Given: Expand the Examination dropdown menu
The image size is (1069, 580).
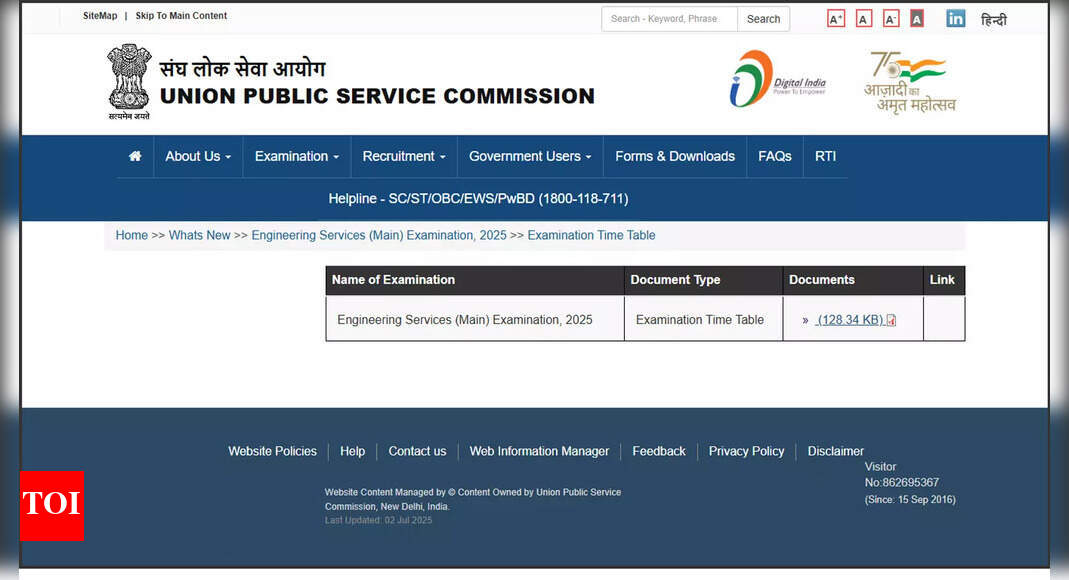Looking at the screenshot, I should pos(296,157).
